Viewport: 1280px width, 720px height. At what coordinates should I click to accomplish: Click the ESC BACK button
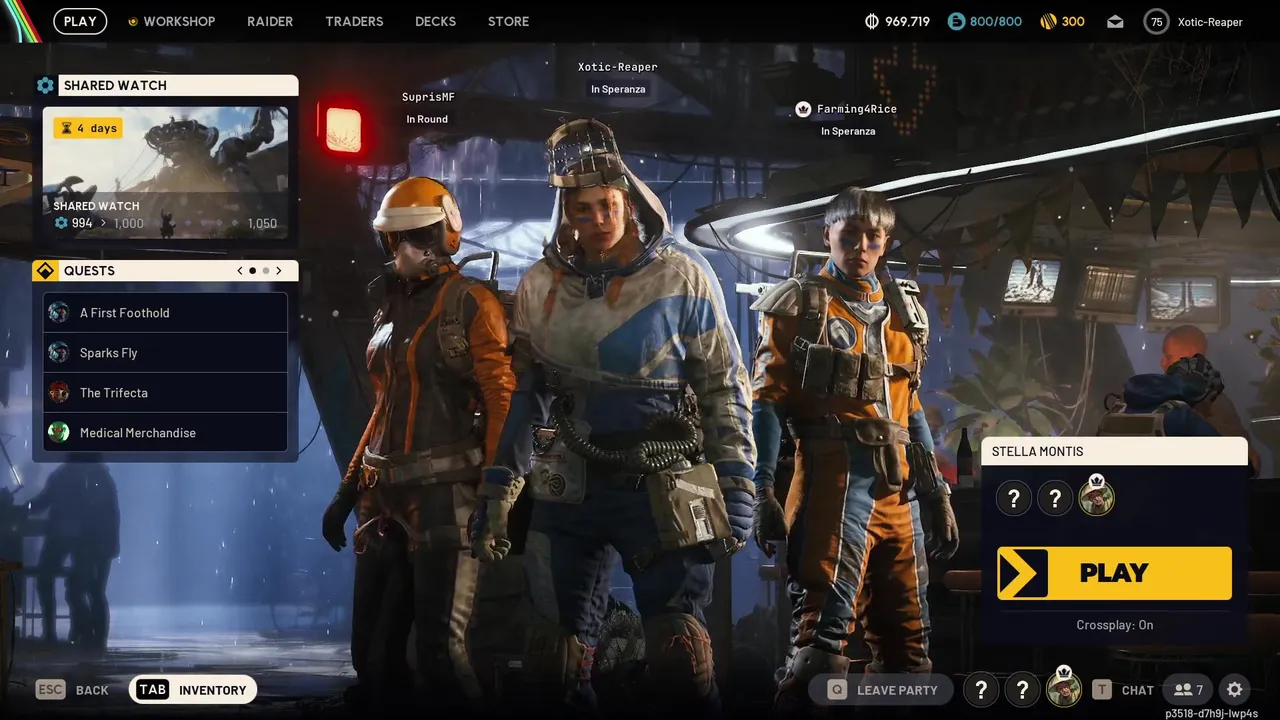click(x=72, y=690)
